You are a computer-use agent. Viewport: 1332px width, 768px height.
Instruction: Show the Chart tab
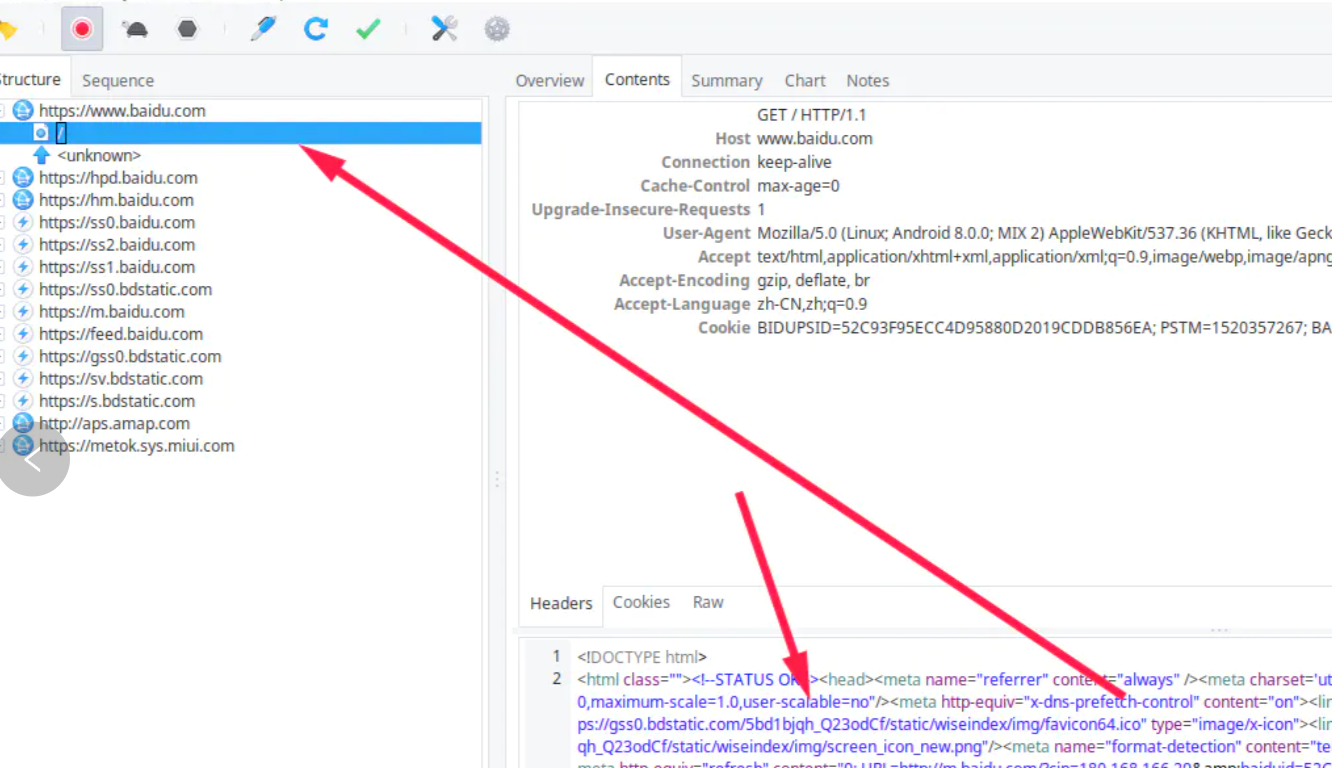pos(805,80)
